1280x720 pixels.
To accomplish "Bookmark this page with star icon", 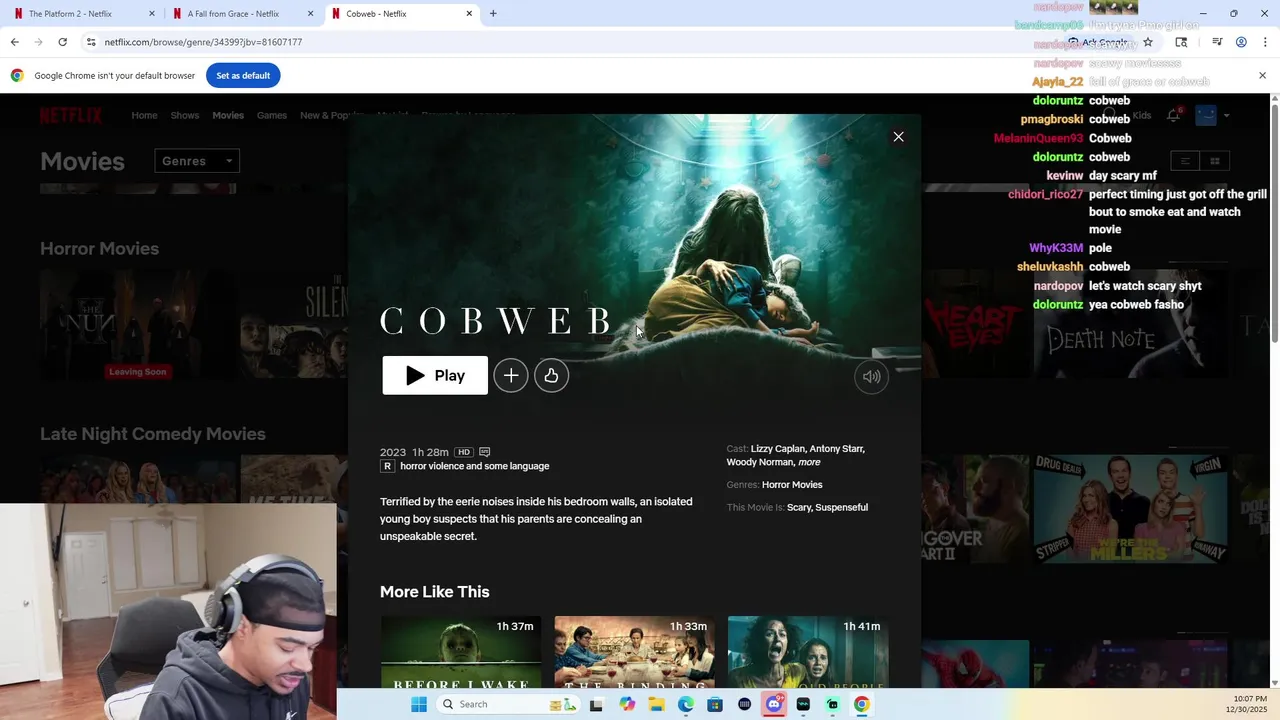I will coord(1148,42).
